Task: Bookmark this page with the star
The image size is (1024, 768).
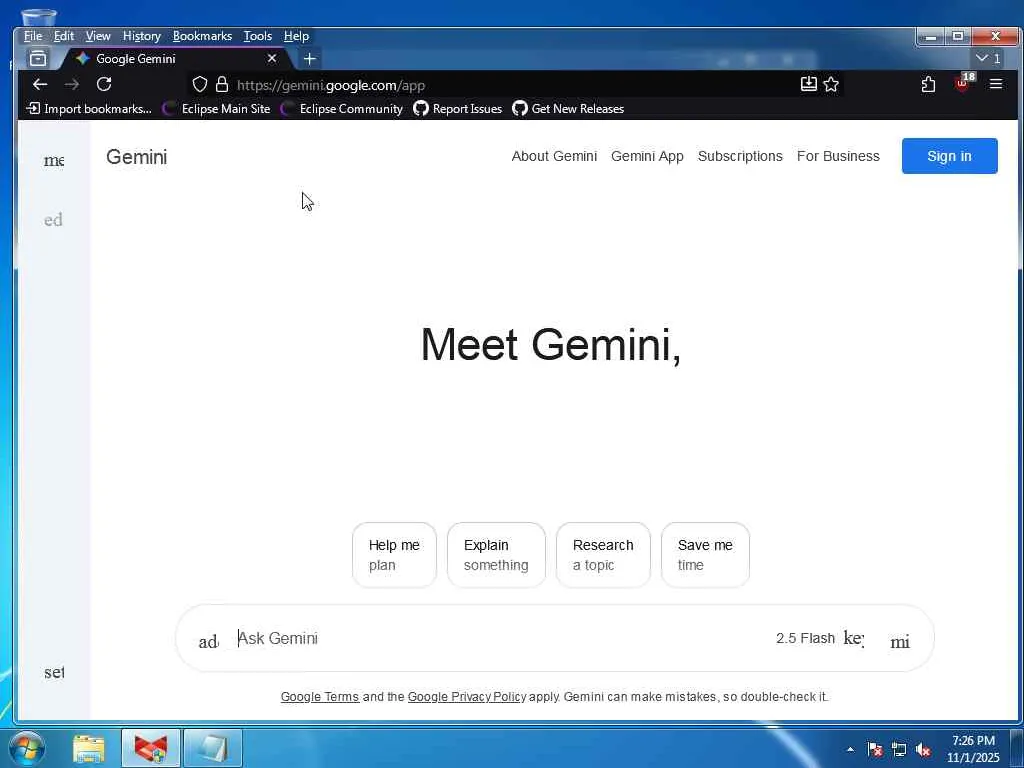Action: point(831,84)
